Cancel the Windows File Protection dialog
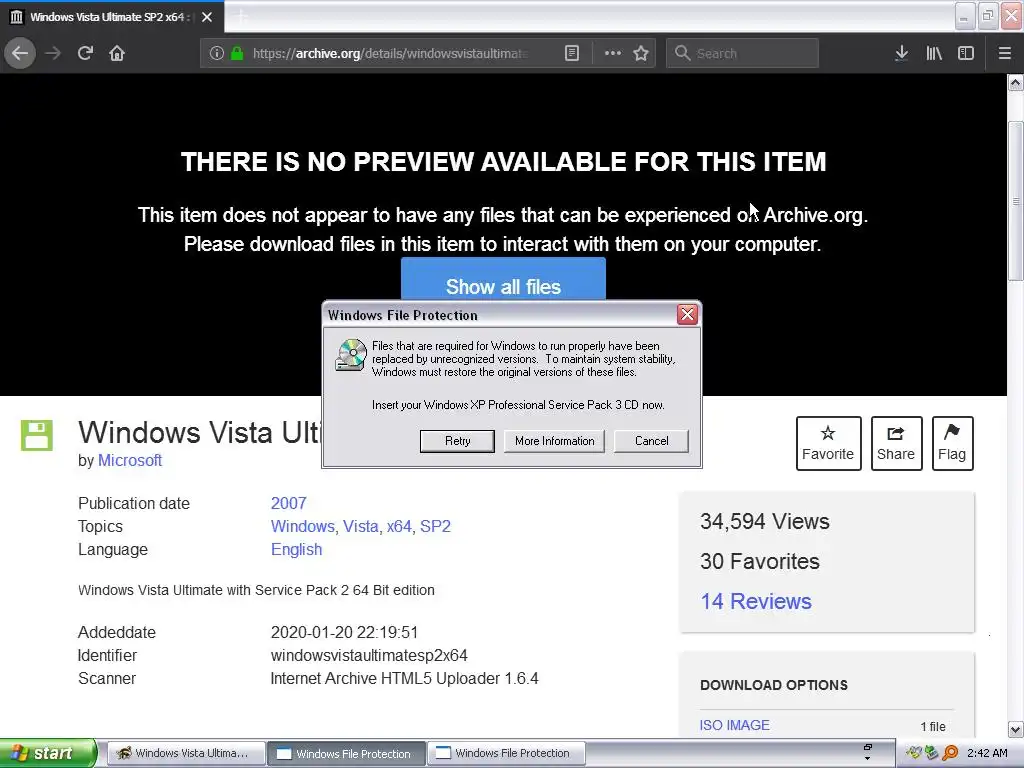 click(x=651, y=441)
